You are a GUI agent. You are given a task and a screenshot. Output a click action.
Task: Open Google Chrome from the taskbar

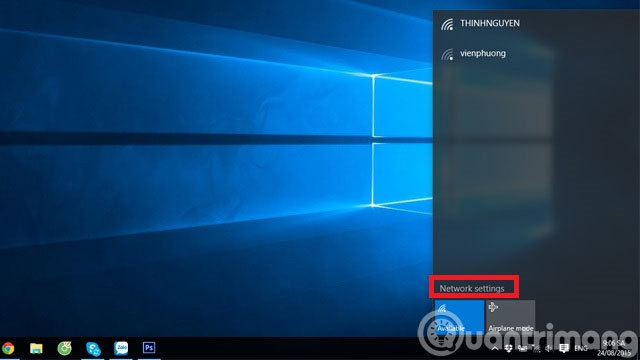point(8,348)
